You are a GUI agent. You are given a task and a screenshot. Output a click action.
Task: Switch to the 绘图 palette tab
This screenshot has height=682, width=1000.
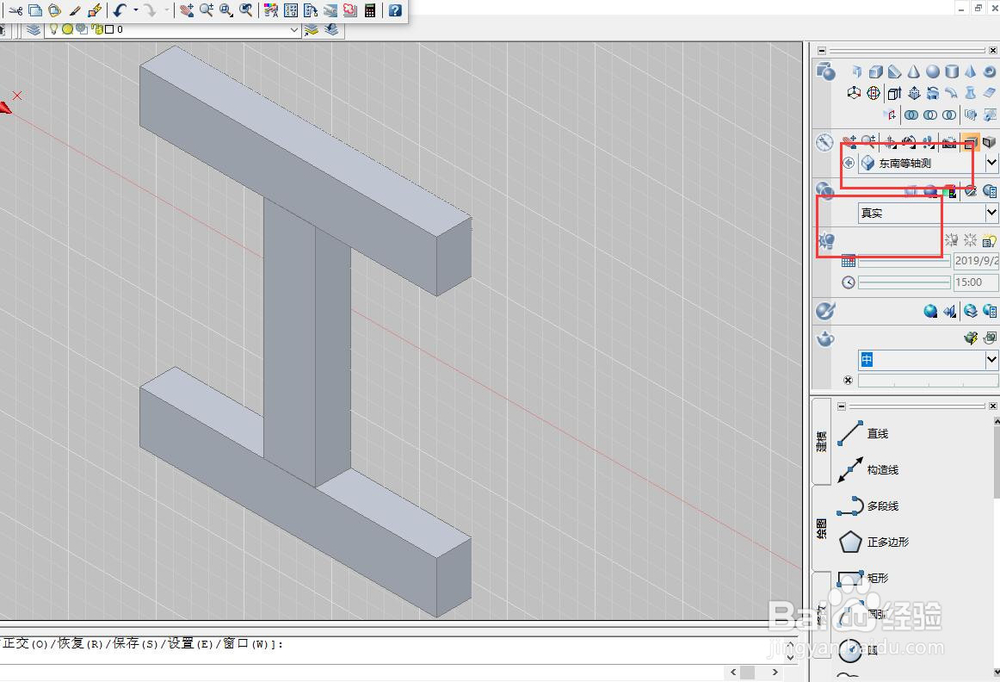tap(821, 528)
